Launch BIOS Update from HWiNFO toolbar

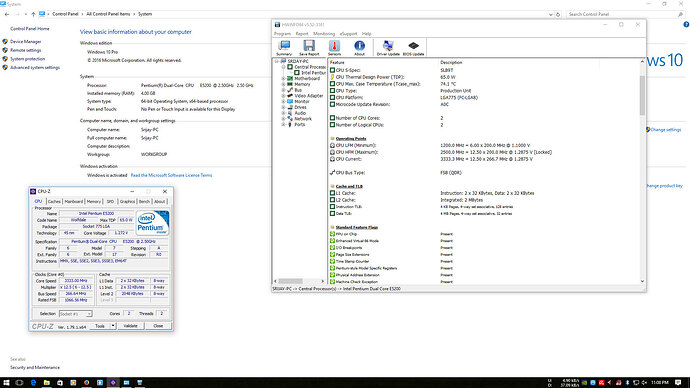coord(414,48)
